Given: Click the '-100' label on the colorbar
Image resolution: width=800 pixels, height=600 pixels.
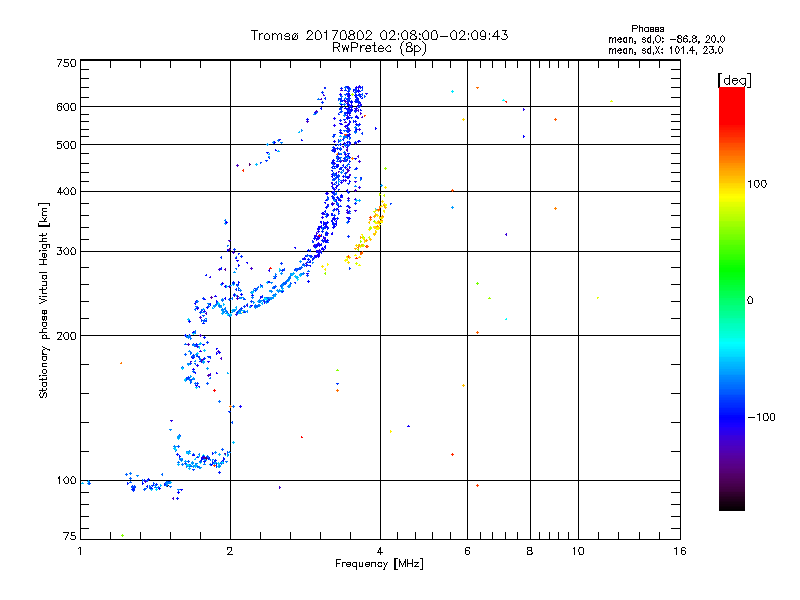Looking at the screenshot, I should point(761,417).
